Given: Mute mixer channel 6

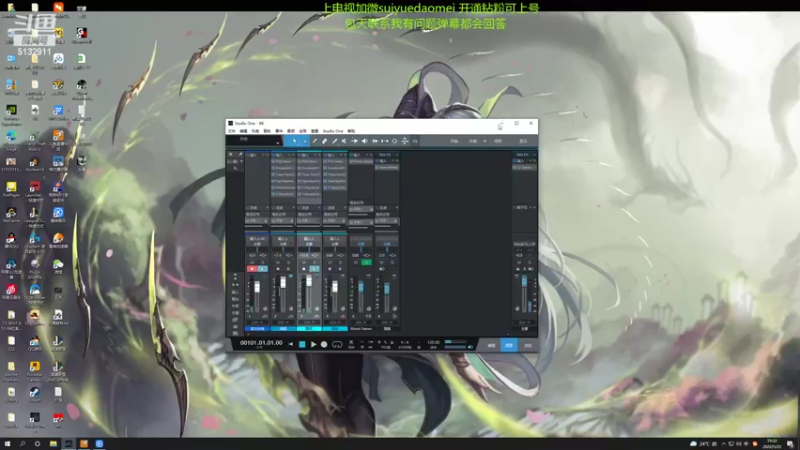Looking at the screenshot, I should click(381, 262).
